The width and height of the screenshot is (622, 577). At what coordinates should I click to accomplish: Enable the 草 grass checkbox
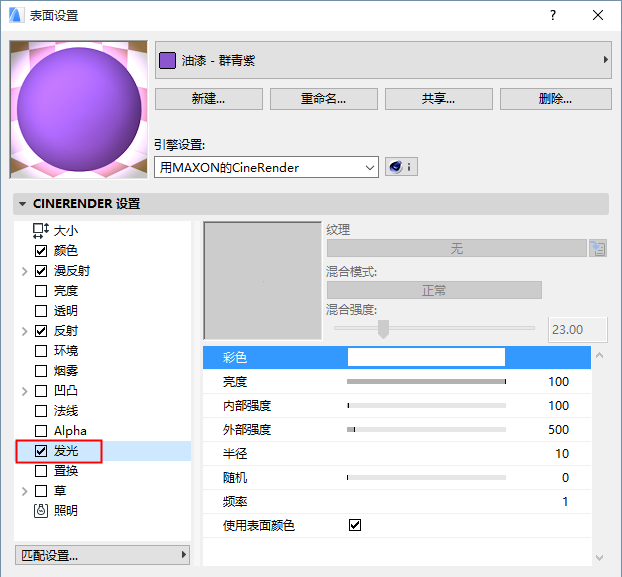[x=41, y=491]
